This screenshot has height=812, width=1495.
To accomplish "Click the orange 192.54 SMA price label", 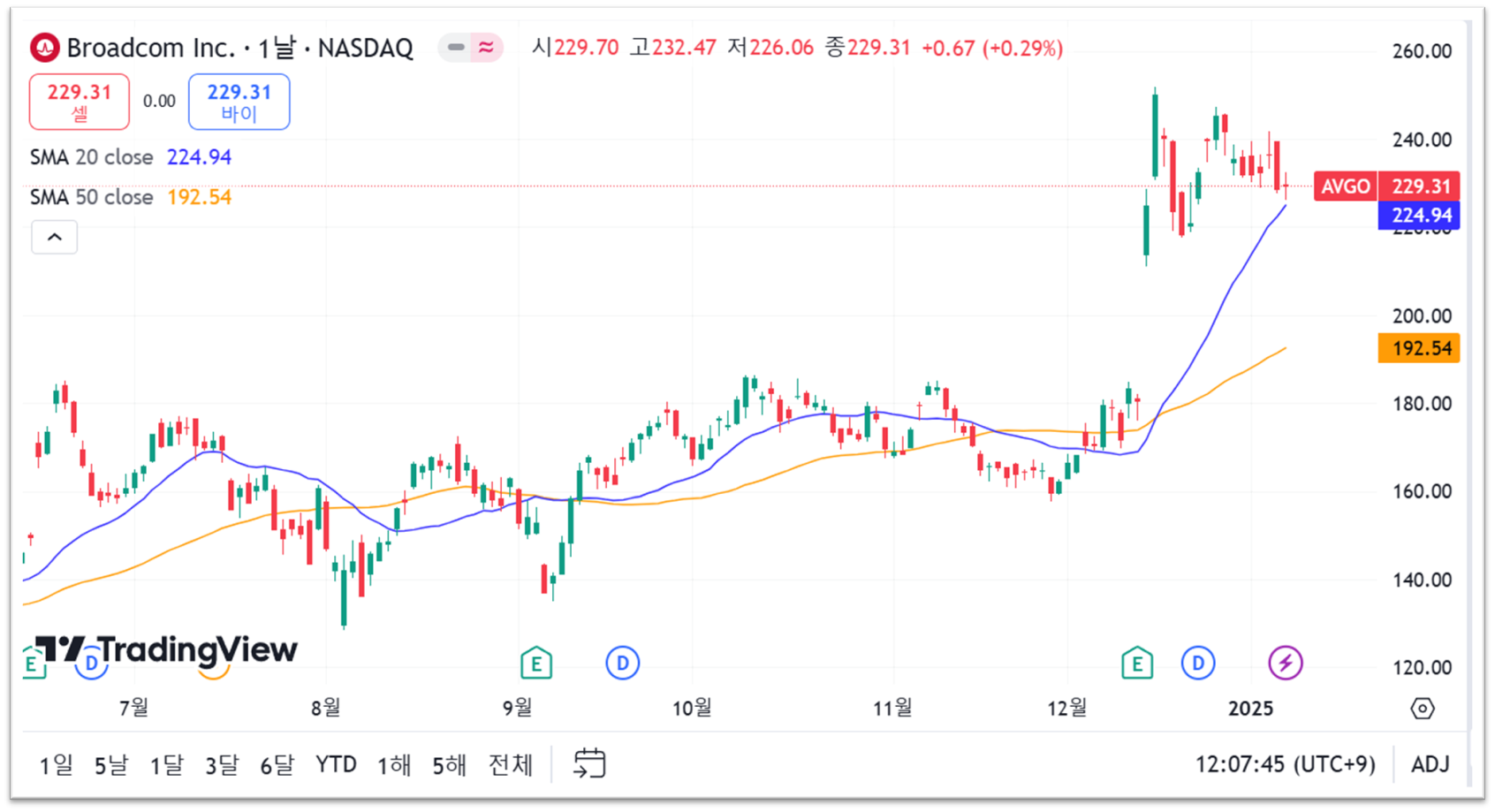I will tap(1419, 348).
